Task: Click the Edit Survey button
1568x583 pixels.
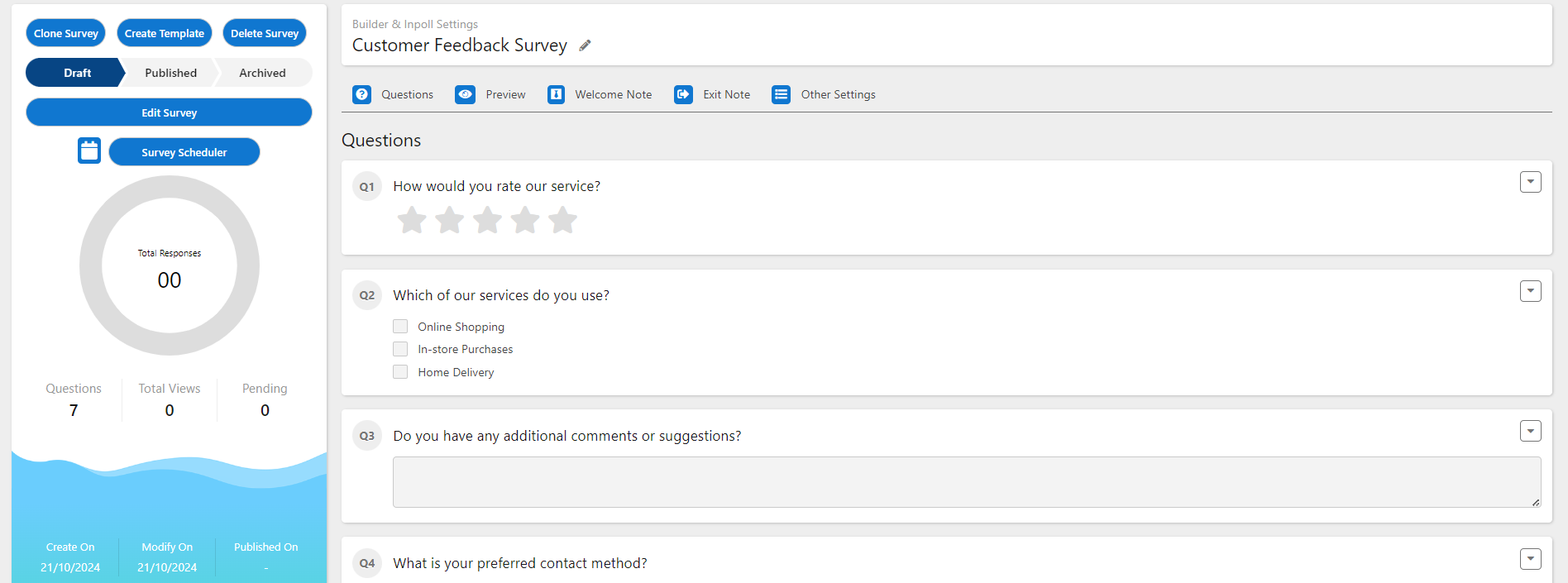Action: 169,112
